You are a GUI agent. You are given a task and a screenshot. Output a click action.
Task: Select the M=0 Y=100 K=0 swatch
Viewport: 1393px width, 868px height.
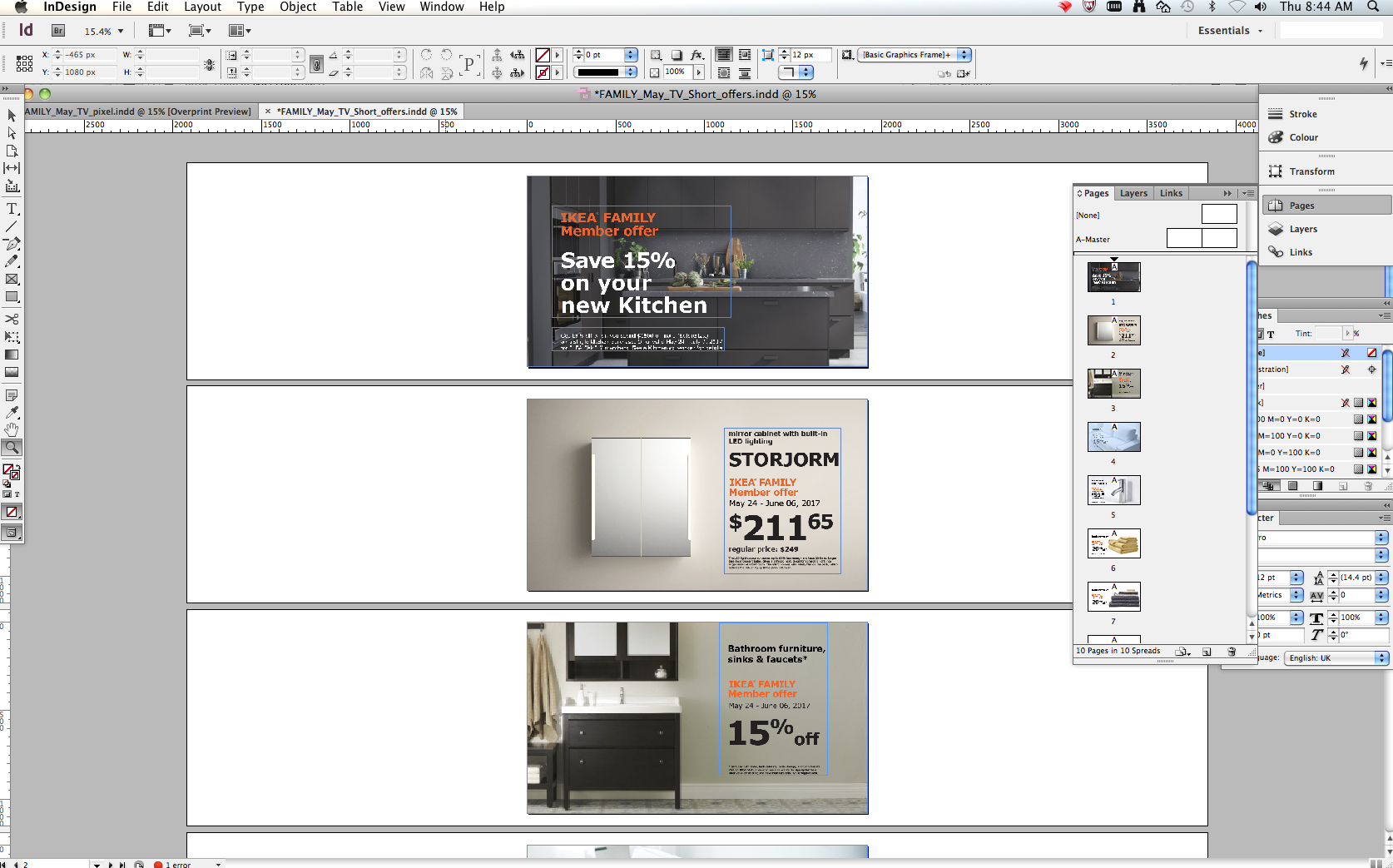tap(1318, 453)
